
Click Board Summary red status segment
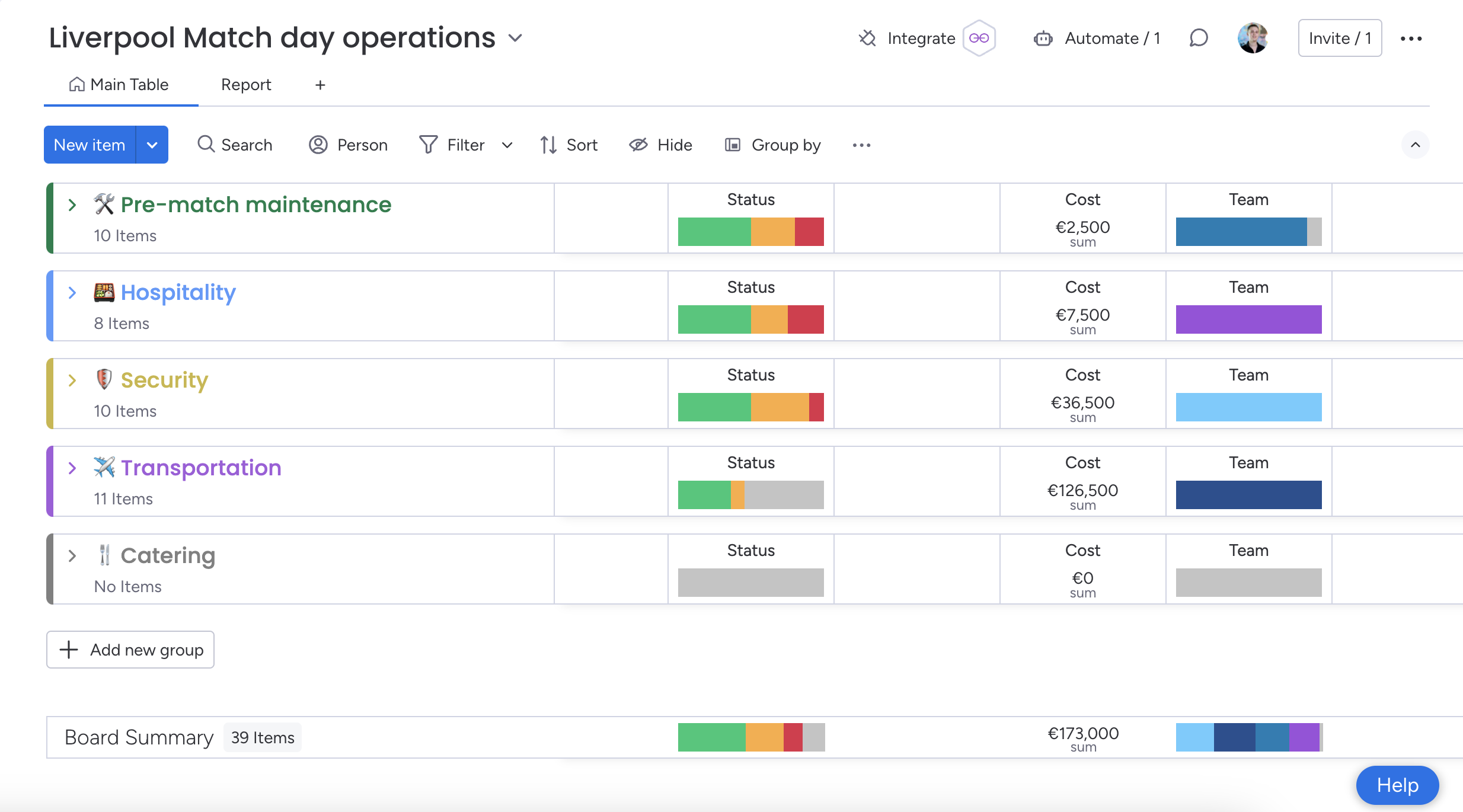click(793, 737)
